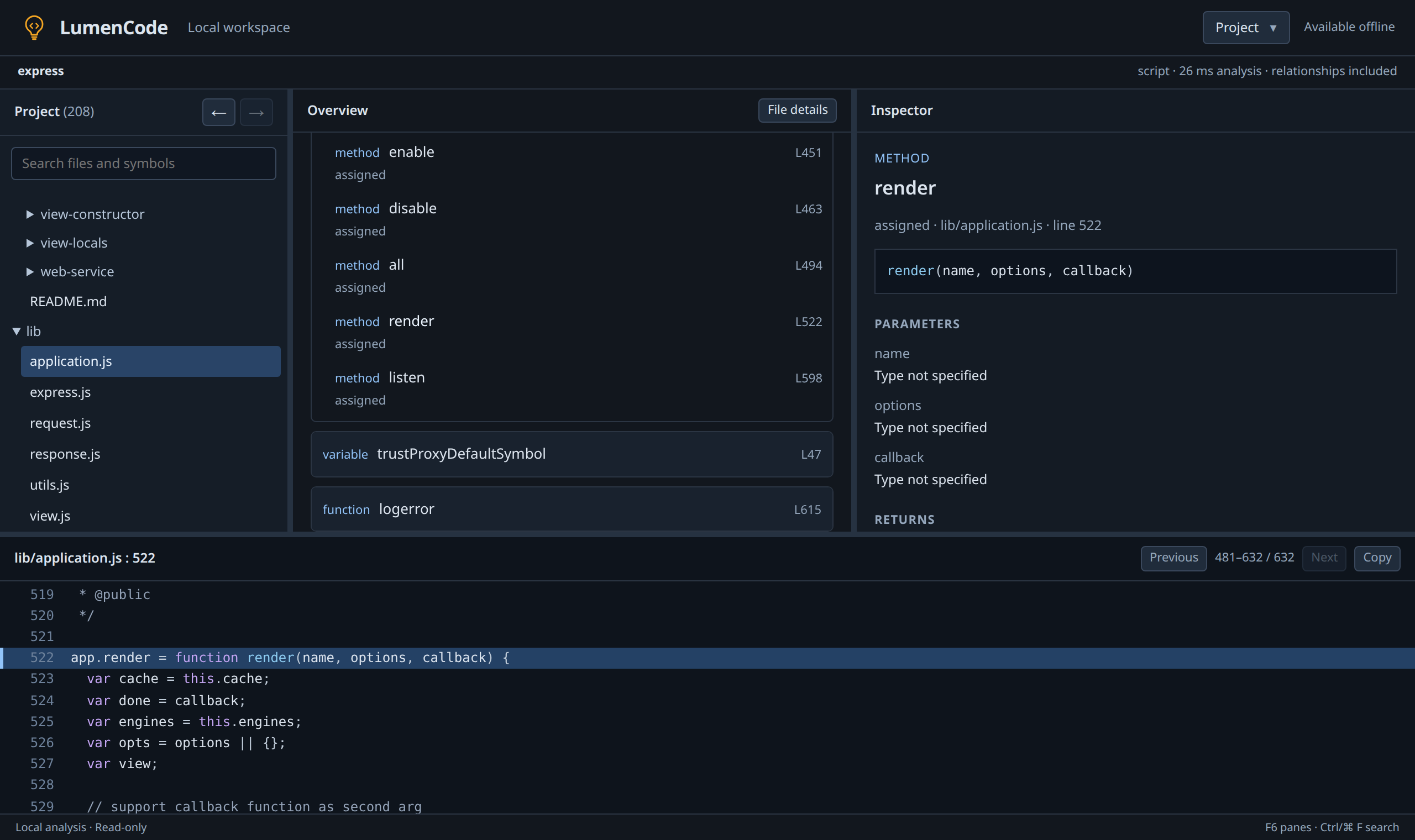
Task: Open the logerror function card
Action: 572,509
